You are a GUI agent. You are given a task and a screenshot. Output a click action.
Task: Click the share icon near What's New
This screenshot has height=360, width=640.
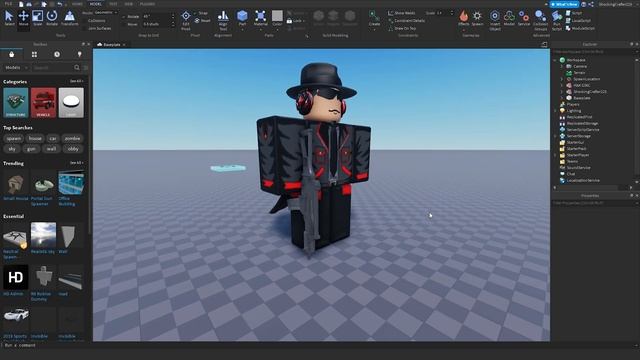pos(591,4)
